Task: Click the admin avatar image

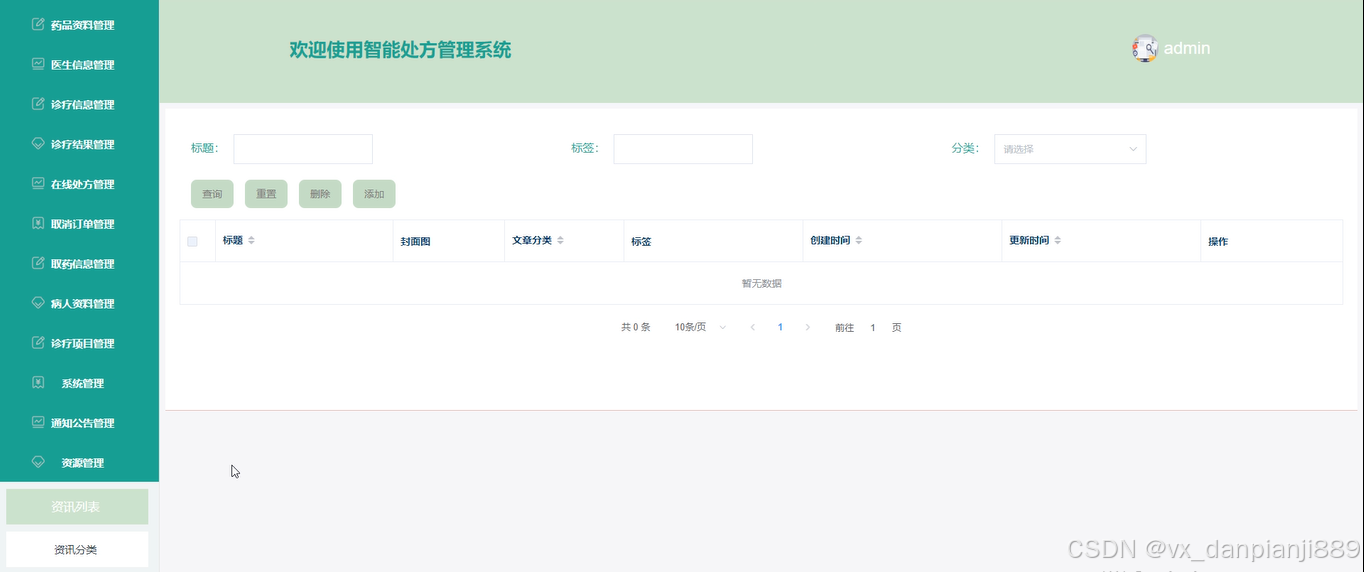Action: (1145, 48)
